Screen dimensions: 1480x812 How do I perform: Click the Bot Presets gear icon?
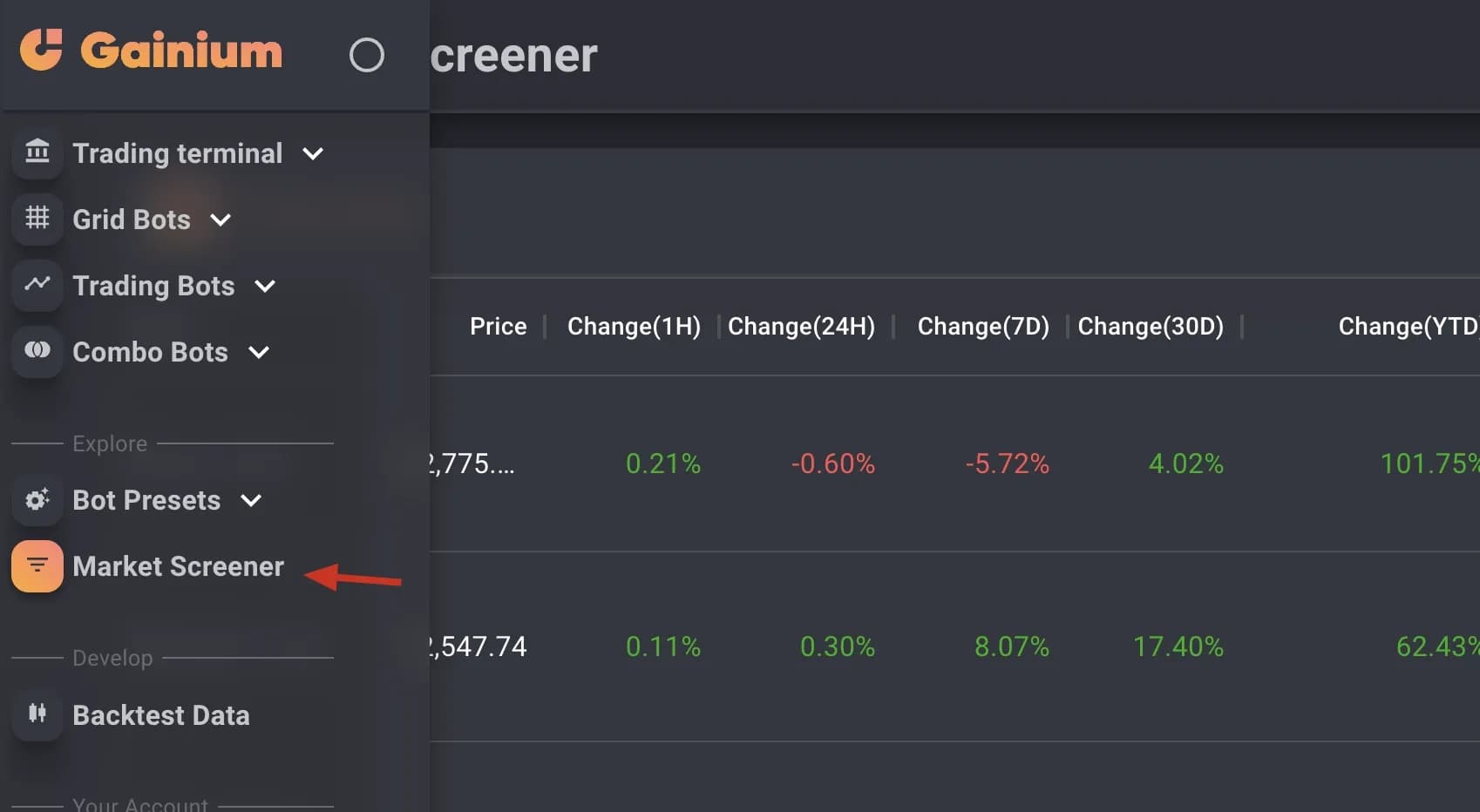37,499
